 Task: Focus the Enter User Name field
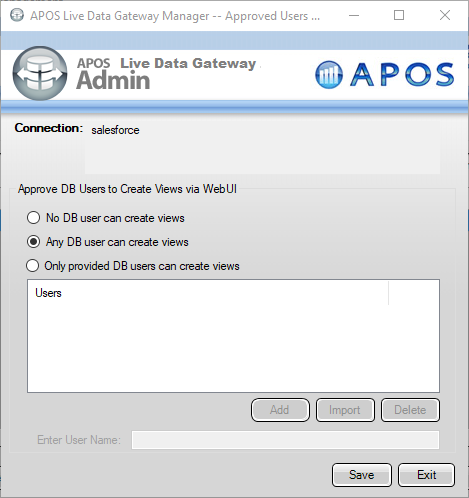[x=285, y=440]
